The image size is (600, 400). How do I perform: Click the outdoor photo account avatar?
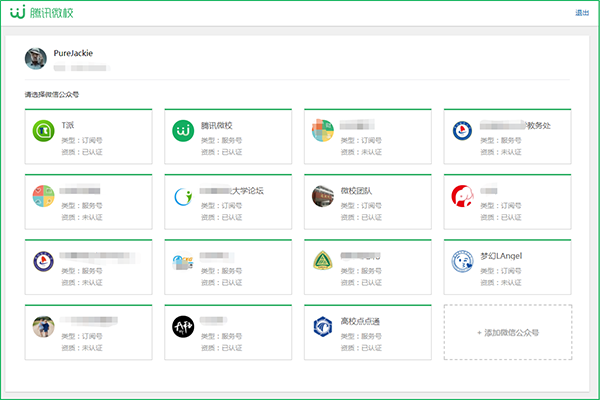(43, 327)
